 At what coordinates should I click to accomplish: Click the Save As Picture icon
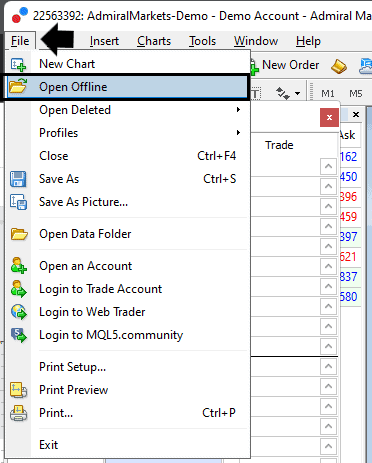pyautogui.click(x=18, y=202)
